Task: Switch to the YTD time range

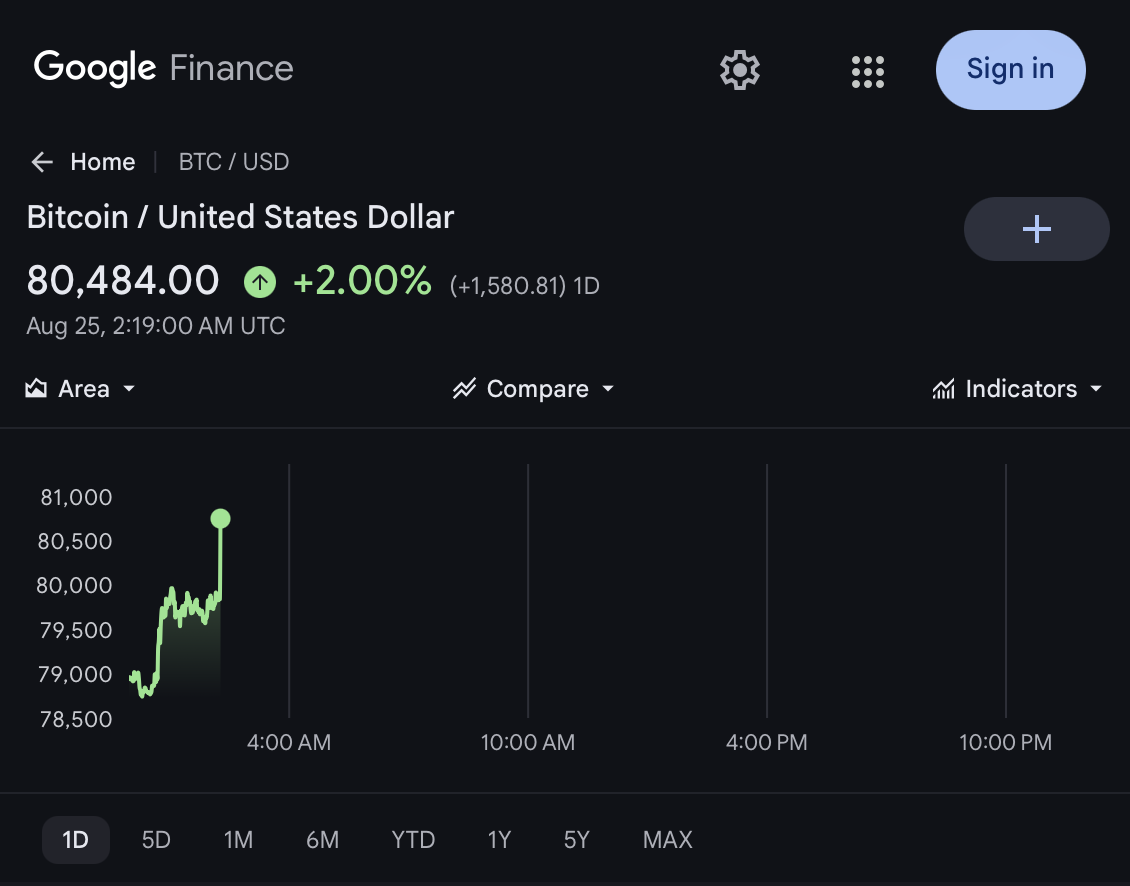Action: click(x=413, y=840)
